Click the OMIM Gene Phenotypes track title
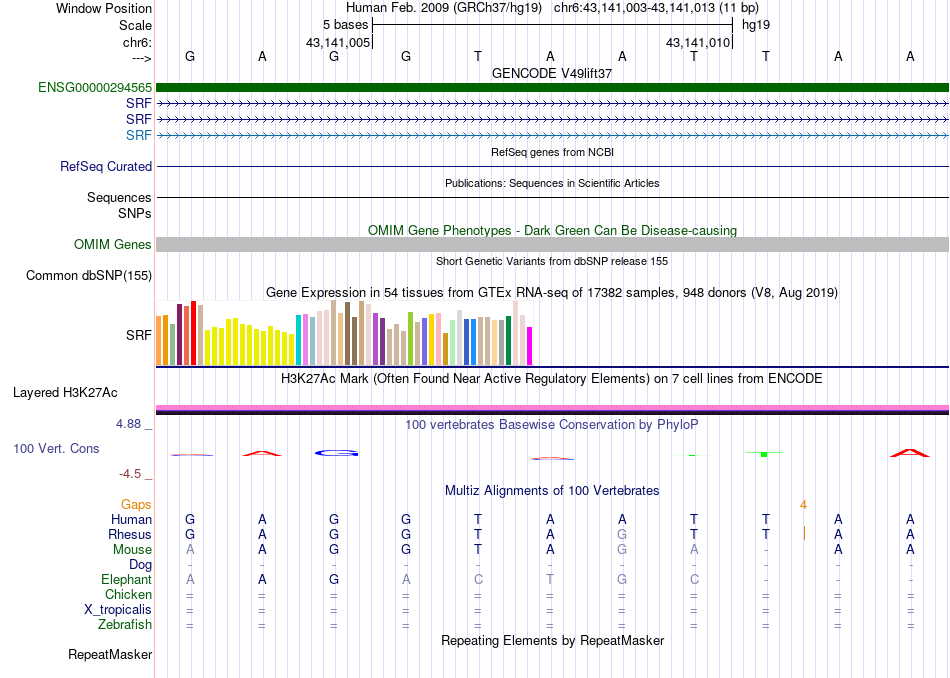Image resolution: width=950 pixels, height=678 pixels. 552,230
